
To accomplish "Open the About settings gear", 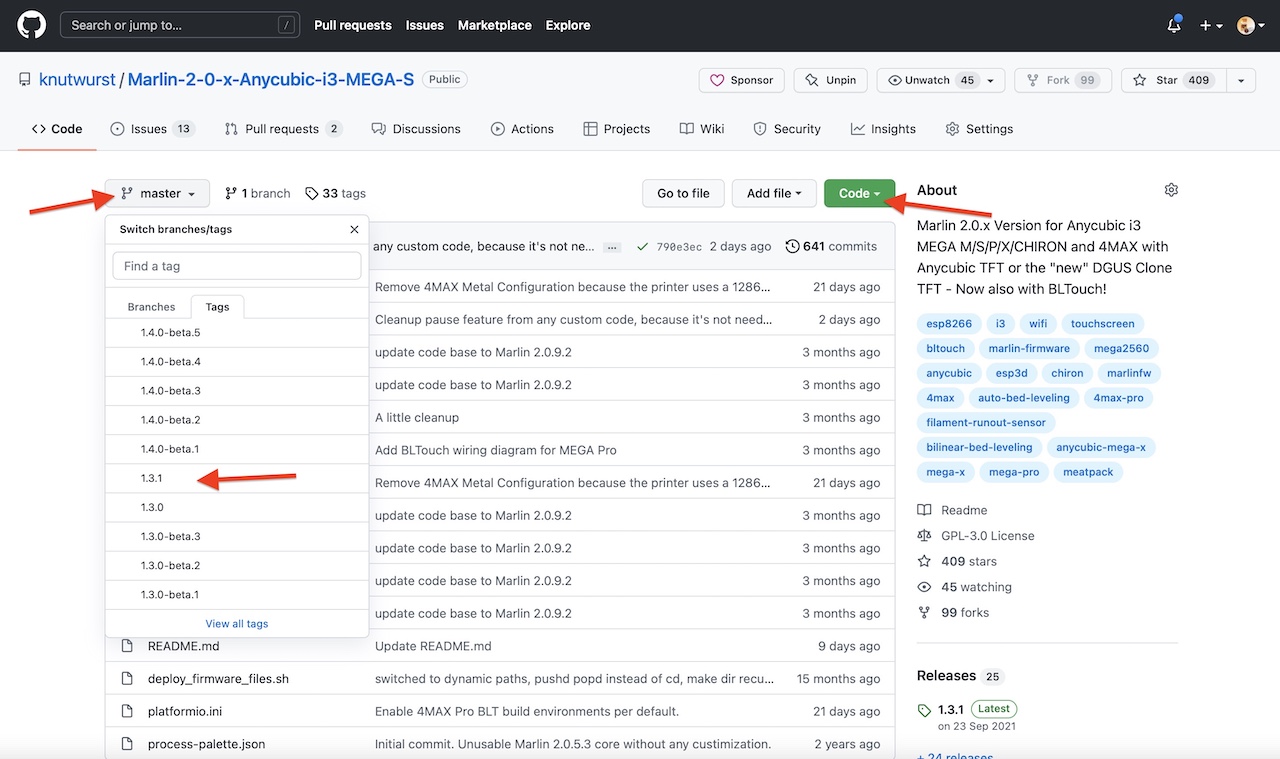I will tap(1171, 190).
